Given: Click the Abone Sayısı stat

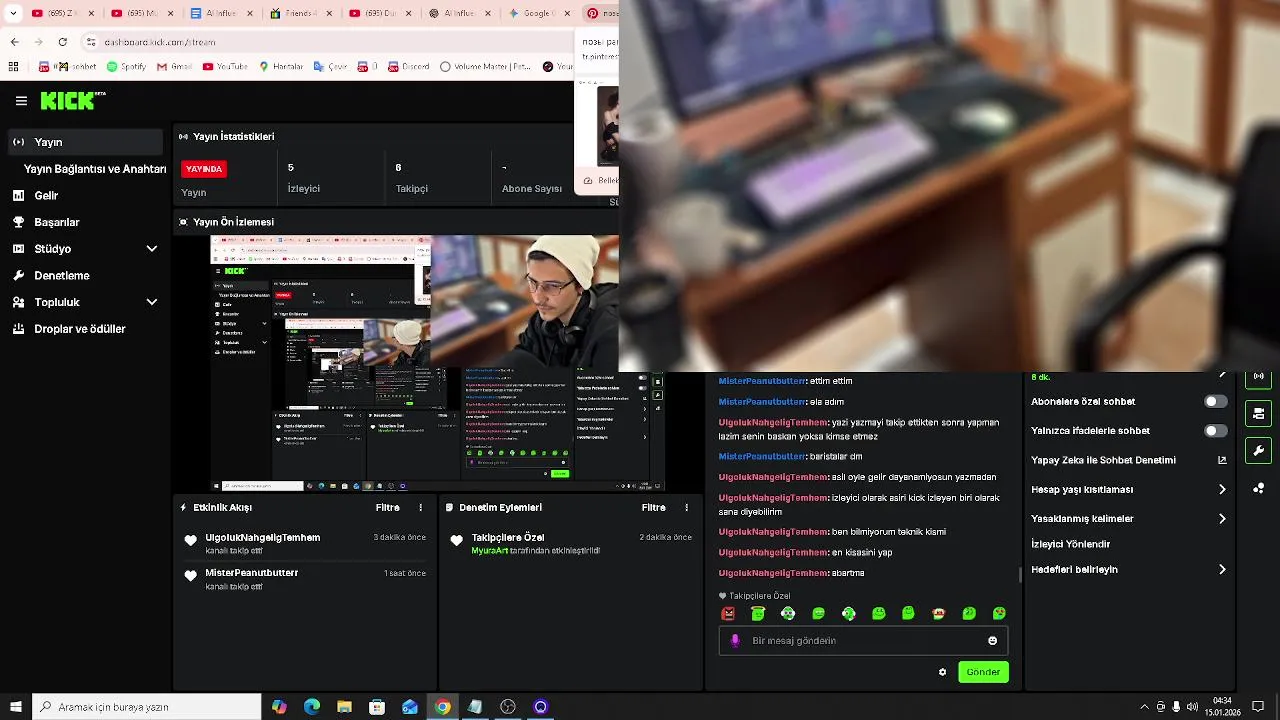Looking at the screenshot, I should (532, 178).
